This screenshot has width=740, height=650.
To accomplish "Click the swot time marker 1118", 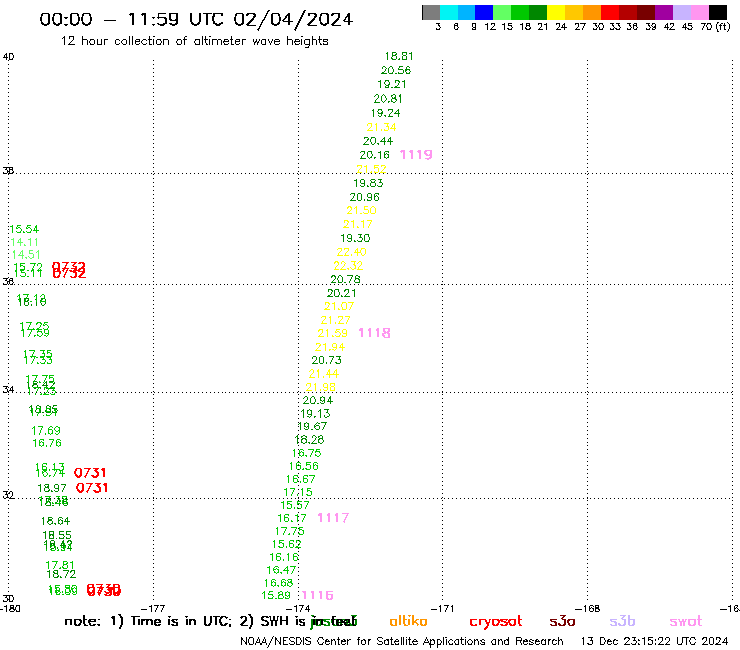I will point(374,333).
